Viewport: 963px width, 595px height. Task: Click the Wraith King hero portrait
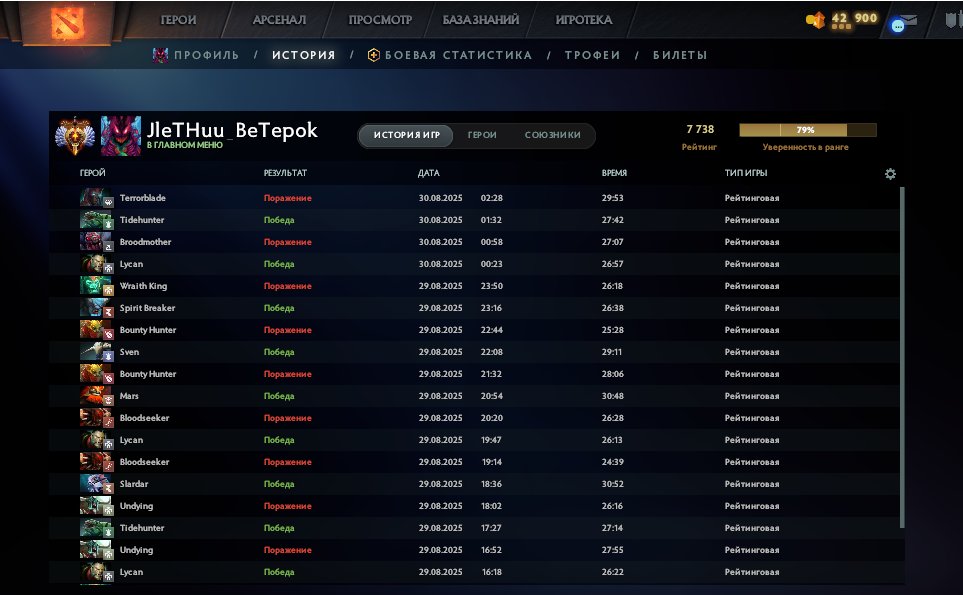[x=97, y=286]
